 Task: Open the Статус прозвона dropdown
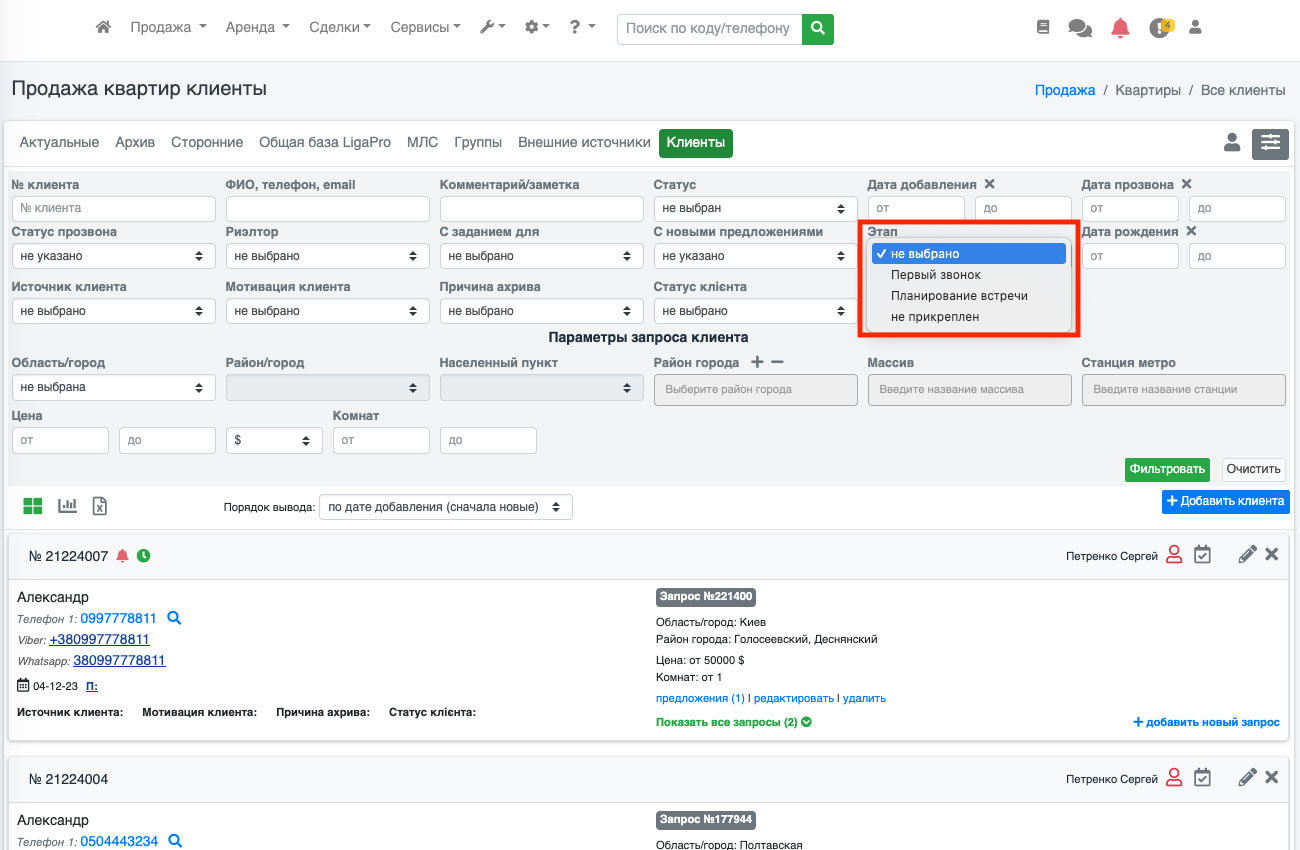coord(113,256)
